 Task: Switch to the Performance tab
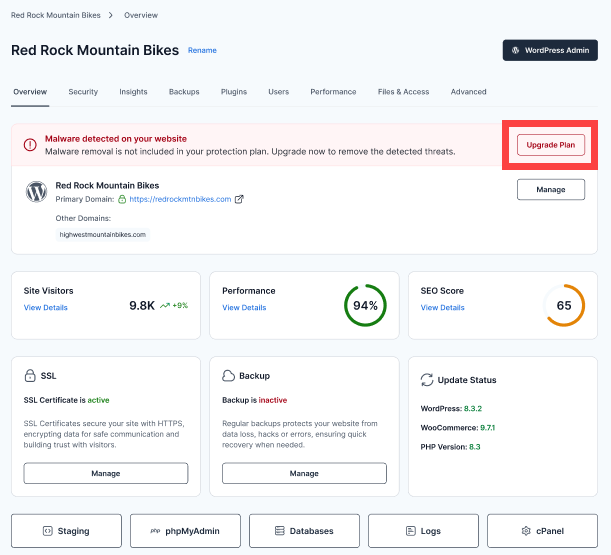[x=333, y=92]
